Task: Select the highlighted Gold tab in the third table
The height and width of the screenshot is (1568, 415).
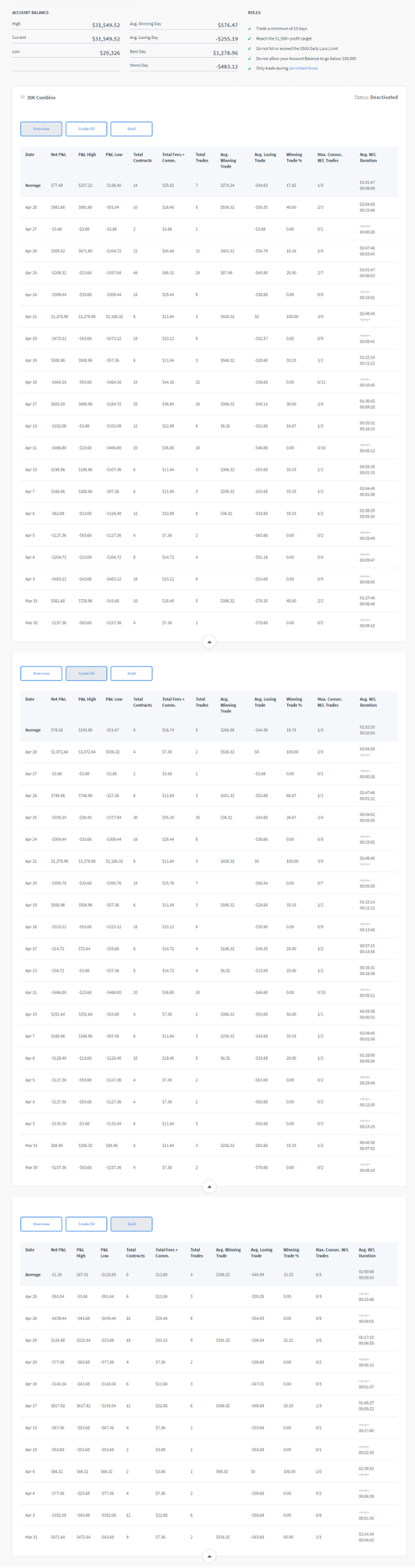Action: tap(132, 1224)
